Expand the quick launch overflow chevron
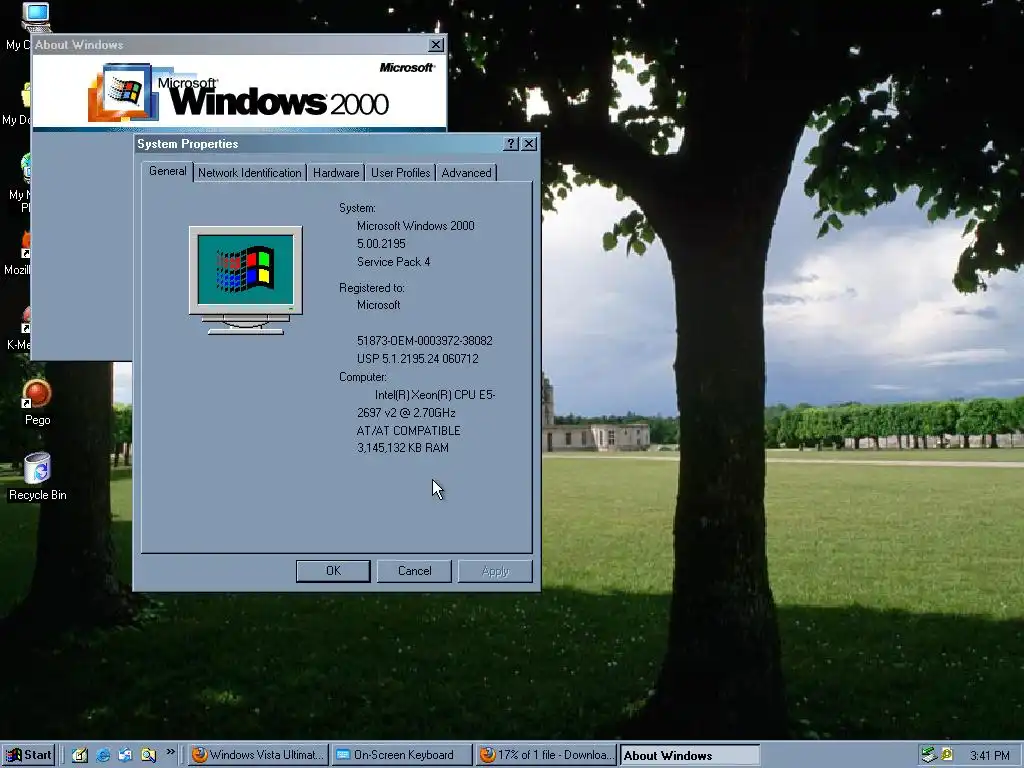Viewport: 1024px width, 768px height. pyautogui.click(x=170, y=752)
